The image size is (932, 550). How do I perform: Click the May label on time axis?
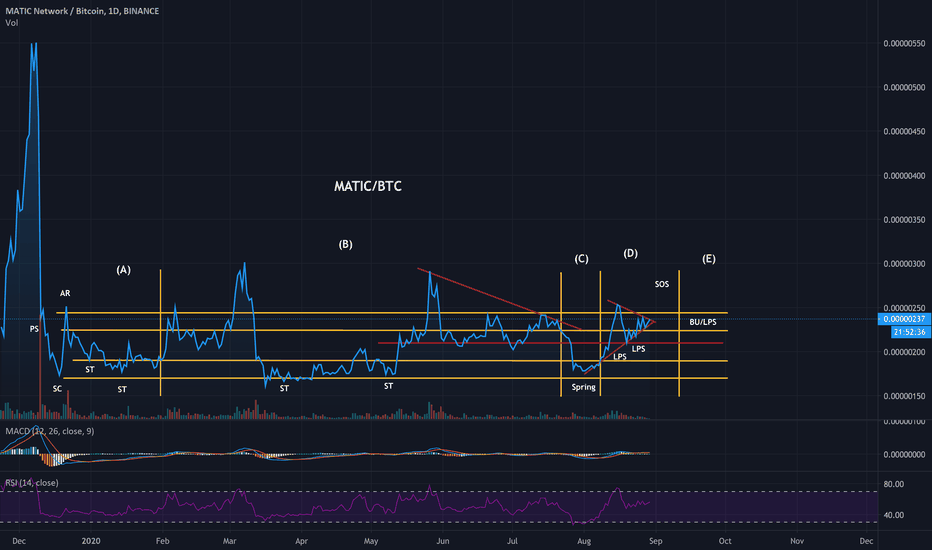371,541
